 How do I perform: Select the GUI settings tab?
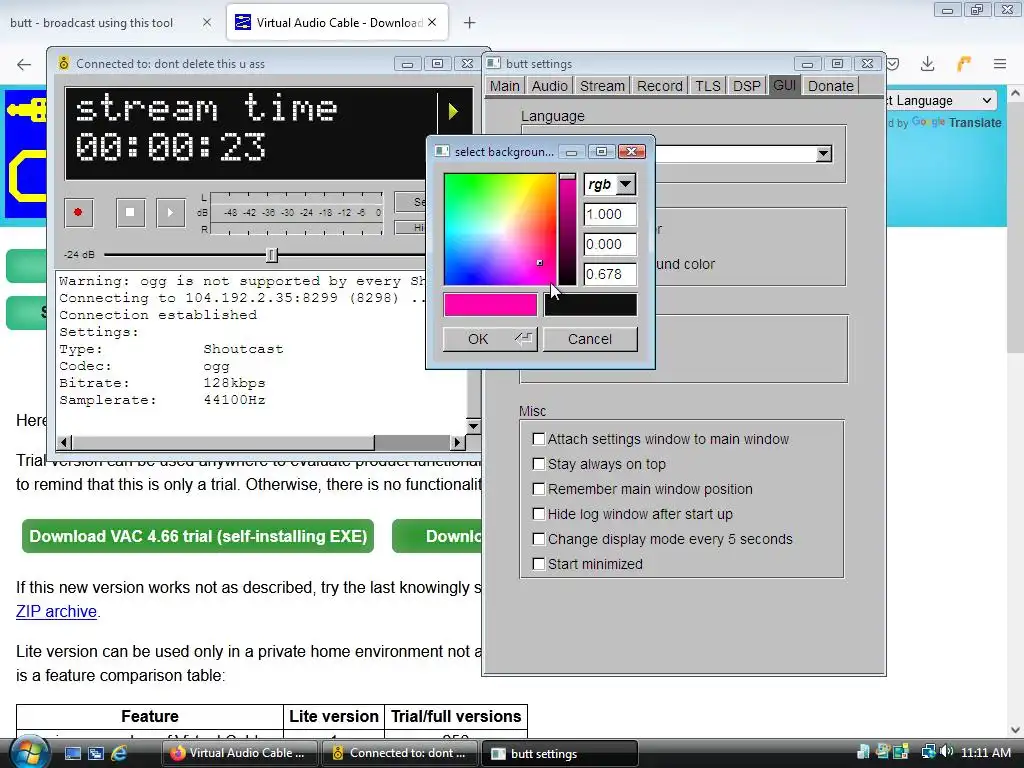click(x=784, y=86)
